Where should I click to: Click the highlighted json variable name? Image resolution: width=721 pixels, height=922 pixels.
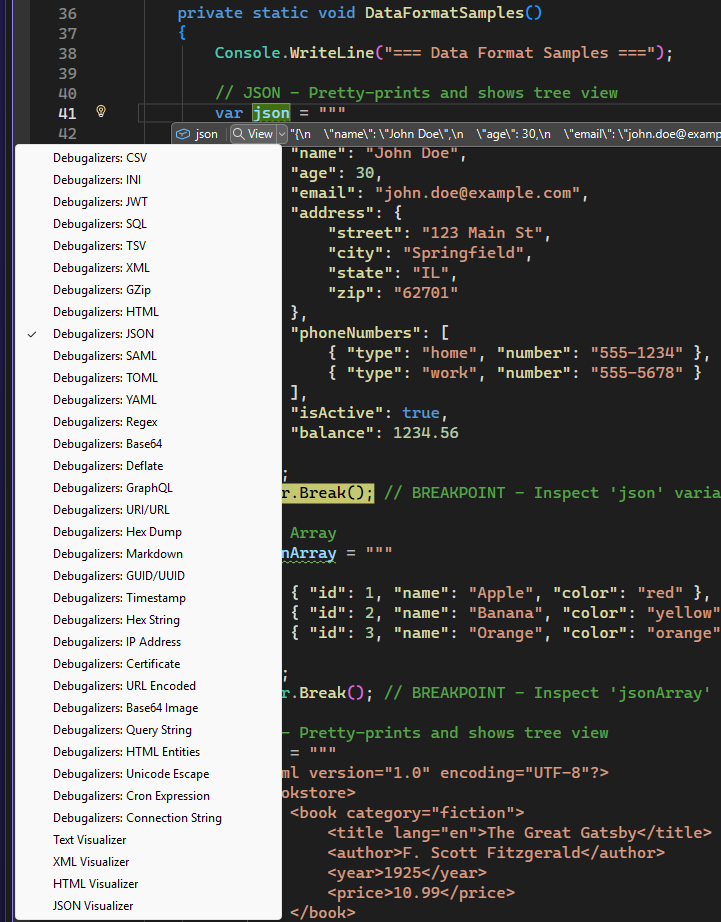coord(271,112)
